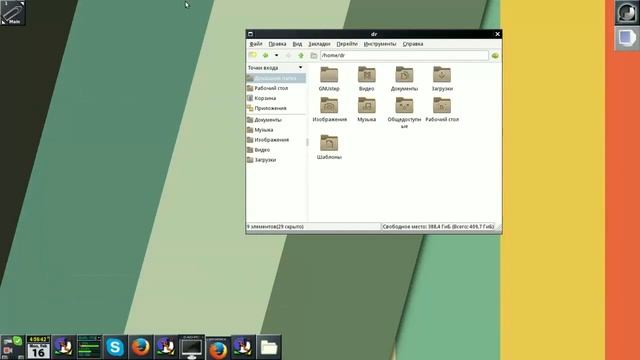Open the Вид menu
This screenshot has height=360, width=640.
click(297, 44)
